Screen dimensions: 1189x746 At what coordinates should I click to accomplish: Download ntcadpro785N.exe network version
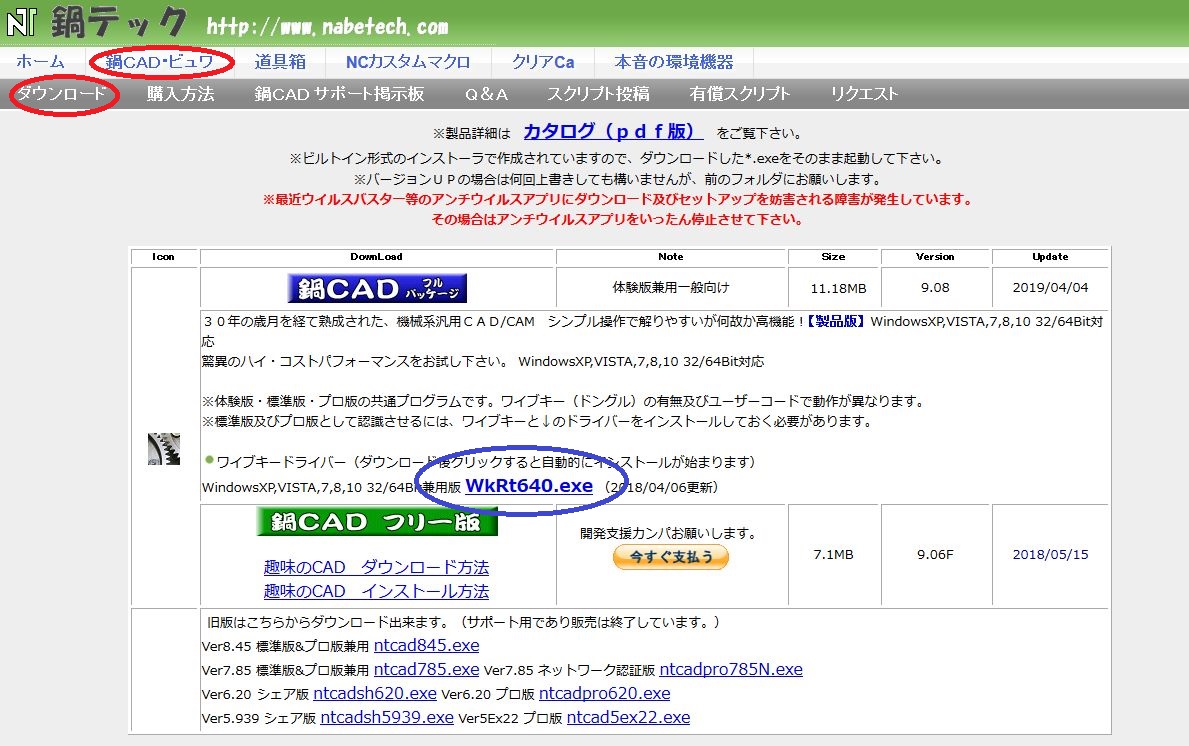click(x=731, y=669)
